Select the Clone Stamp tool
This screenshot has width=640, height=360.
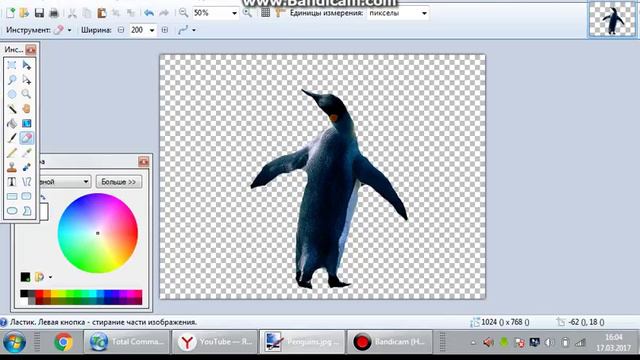pyautogui.click(x=12, y=167)
